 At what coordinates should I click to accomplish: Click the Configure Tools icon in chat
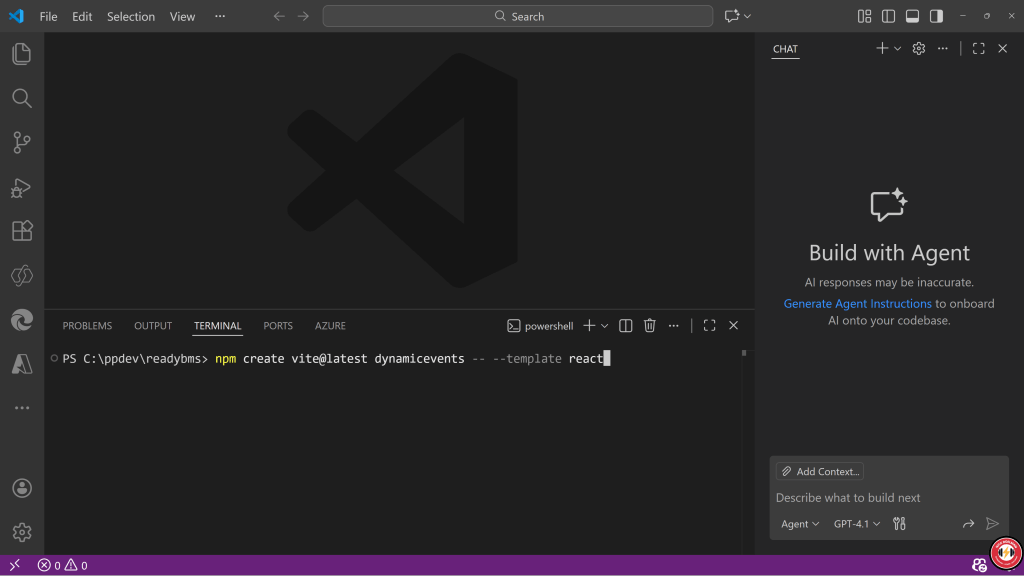[x=899, y=524]
